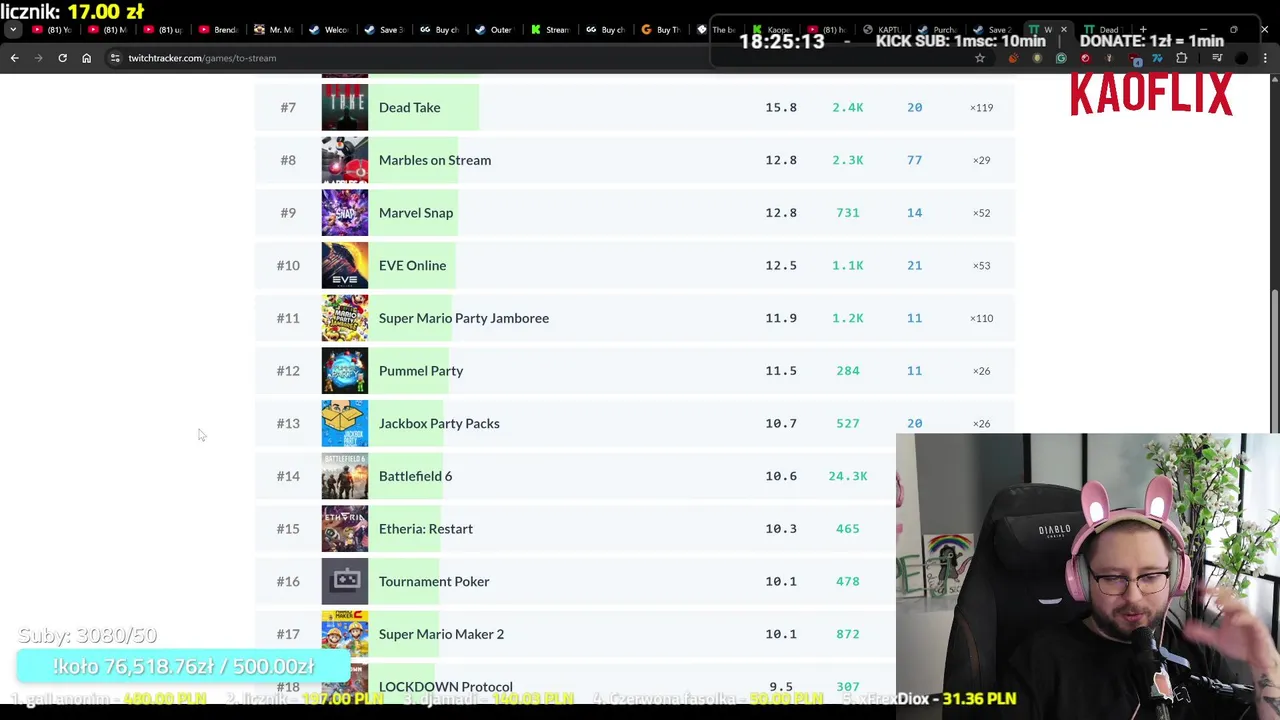The width and height of the screenshot is (1280, 720).
Task: Click the Jackbox Party Packs thumbnail
Action: (x=345, y=423)
